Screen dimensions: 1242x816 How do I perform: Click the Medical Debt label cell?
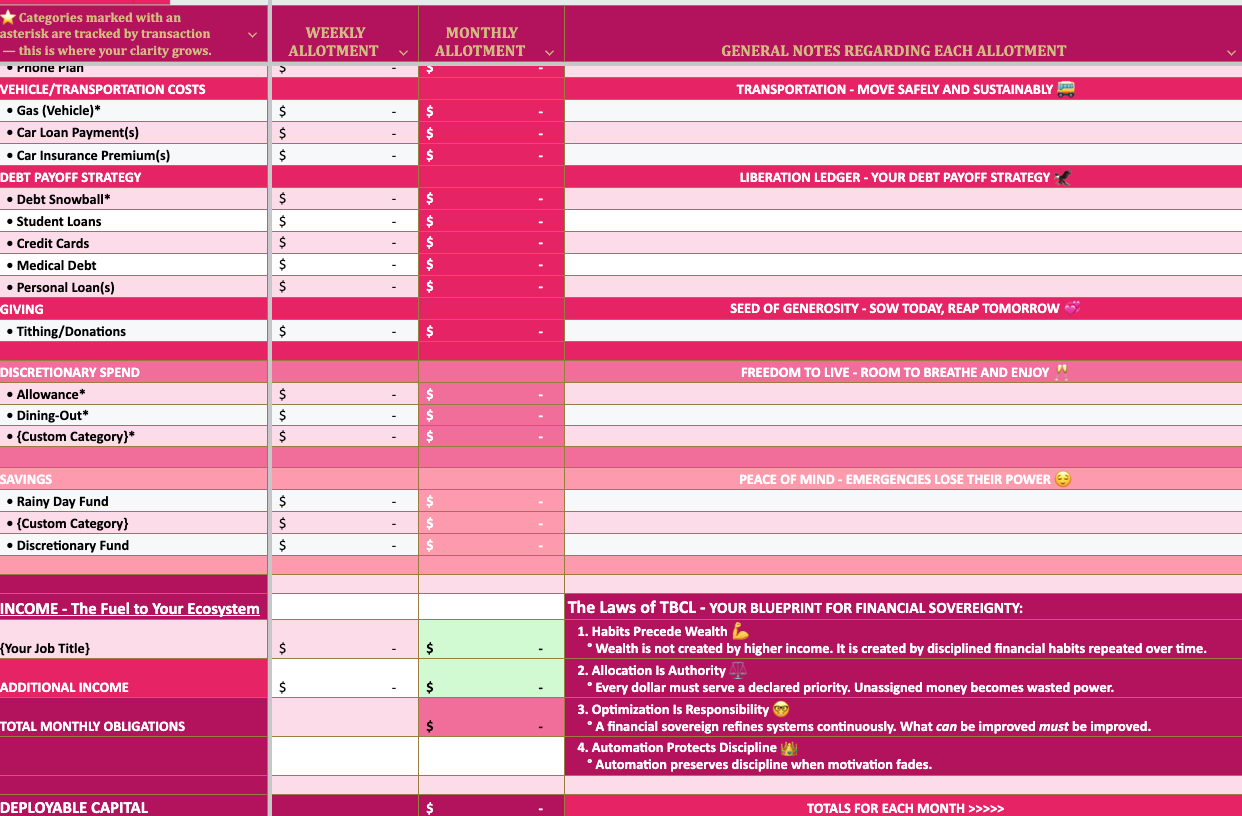coord(134,265)
